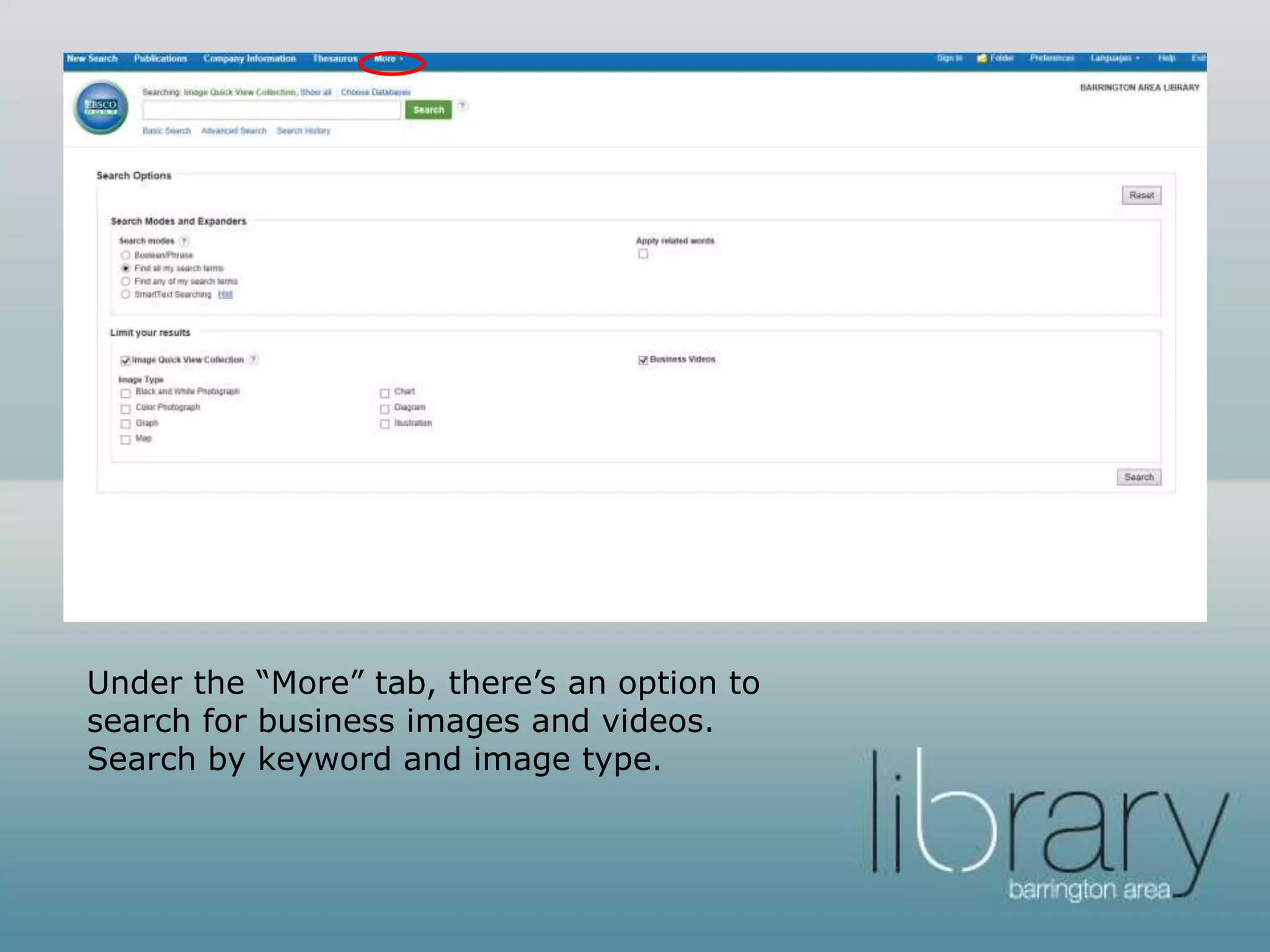Select SmartText Searching mode
Viewport: 1270px width, 952px height.
coord(126,294)
